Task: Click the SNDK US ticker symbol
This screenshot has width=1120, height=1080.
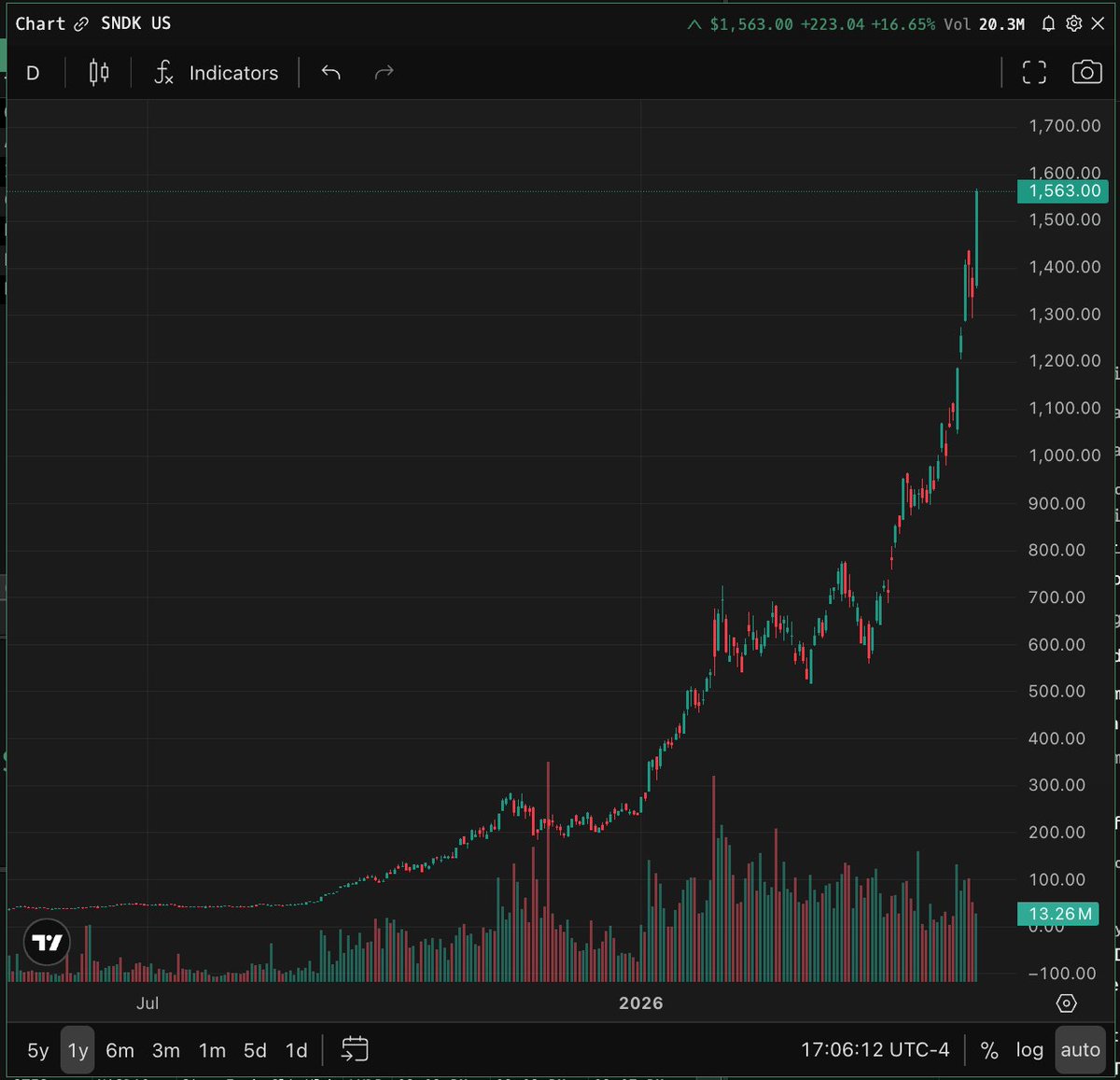Action: [x=136, y=23]
